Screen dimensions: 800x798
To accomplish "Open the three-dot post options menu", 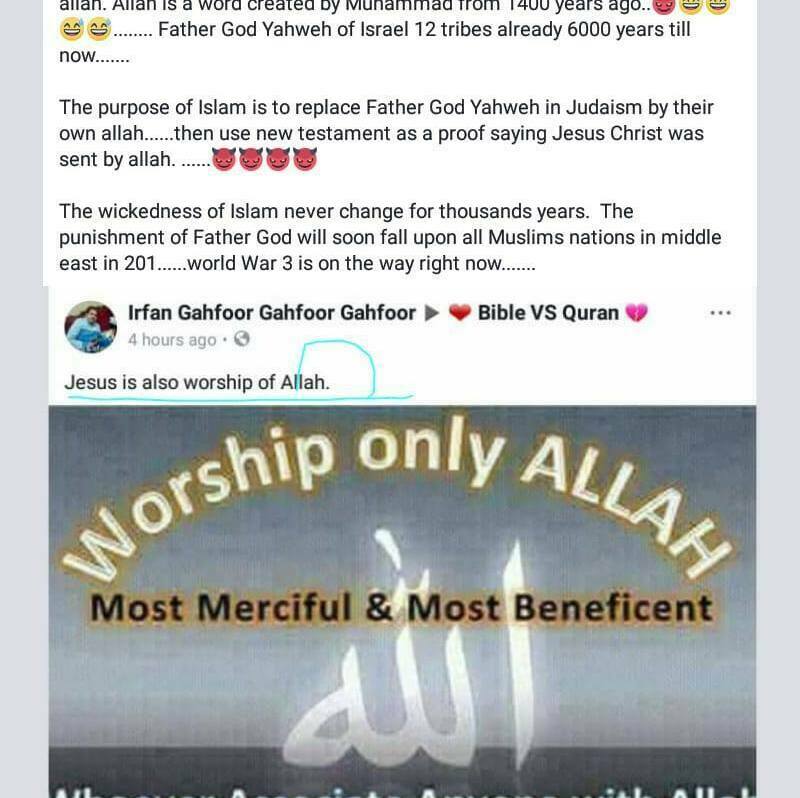I will pyautogui.click(x=720, y=313).
